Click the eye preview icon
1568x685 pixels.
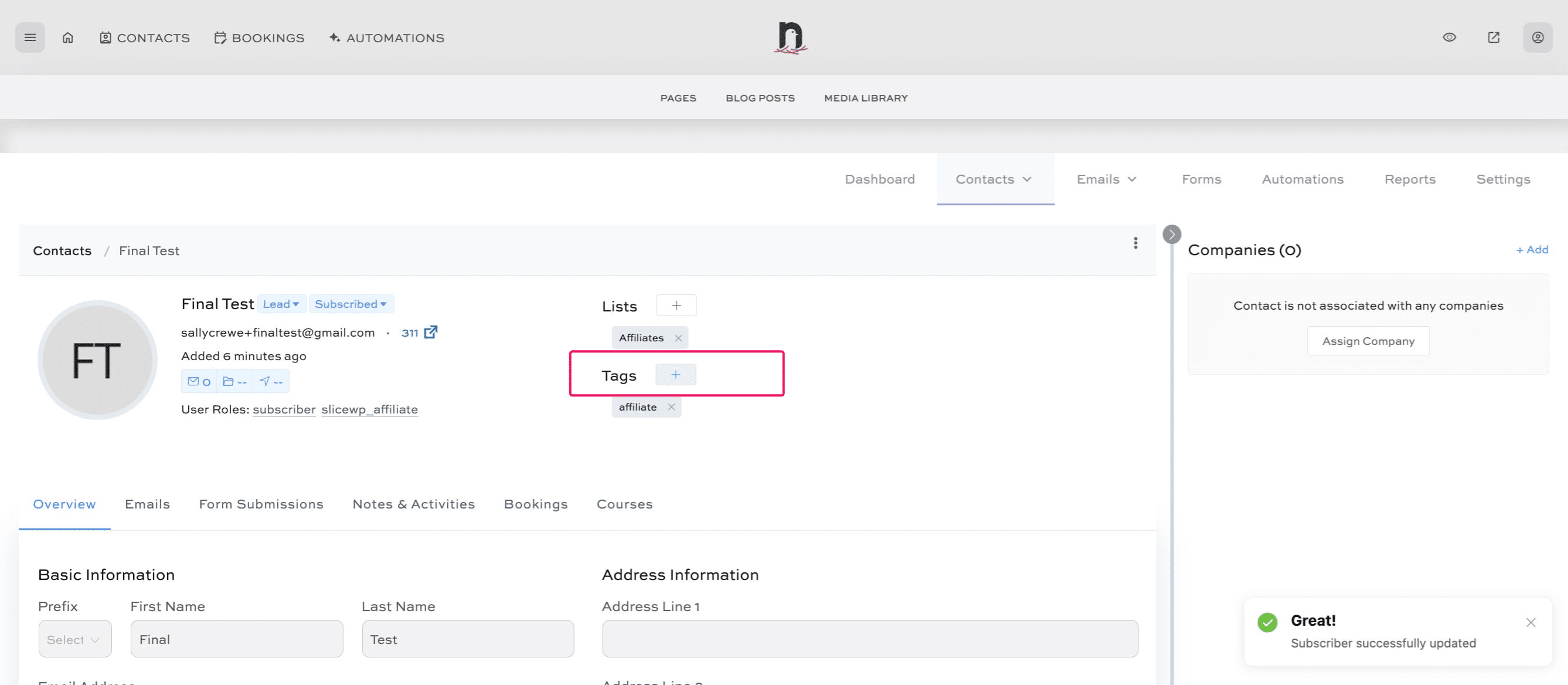(x=1450, y=38)
